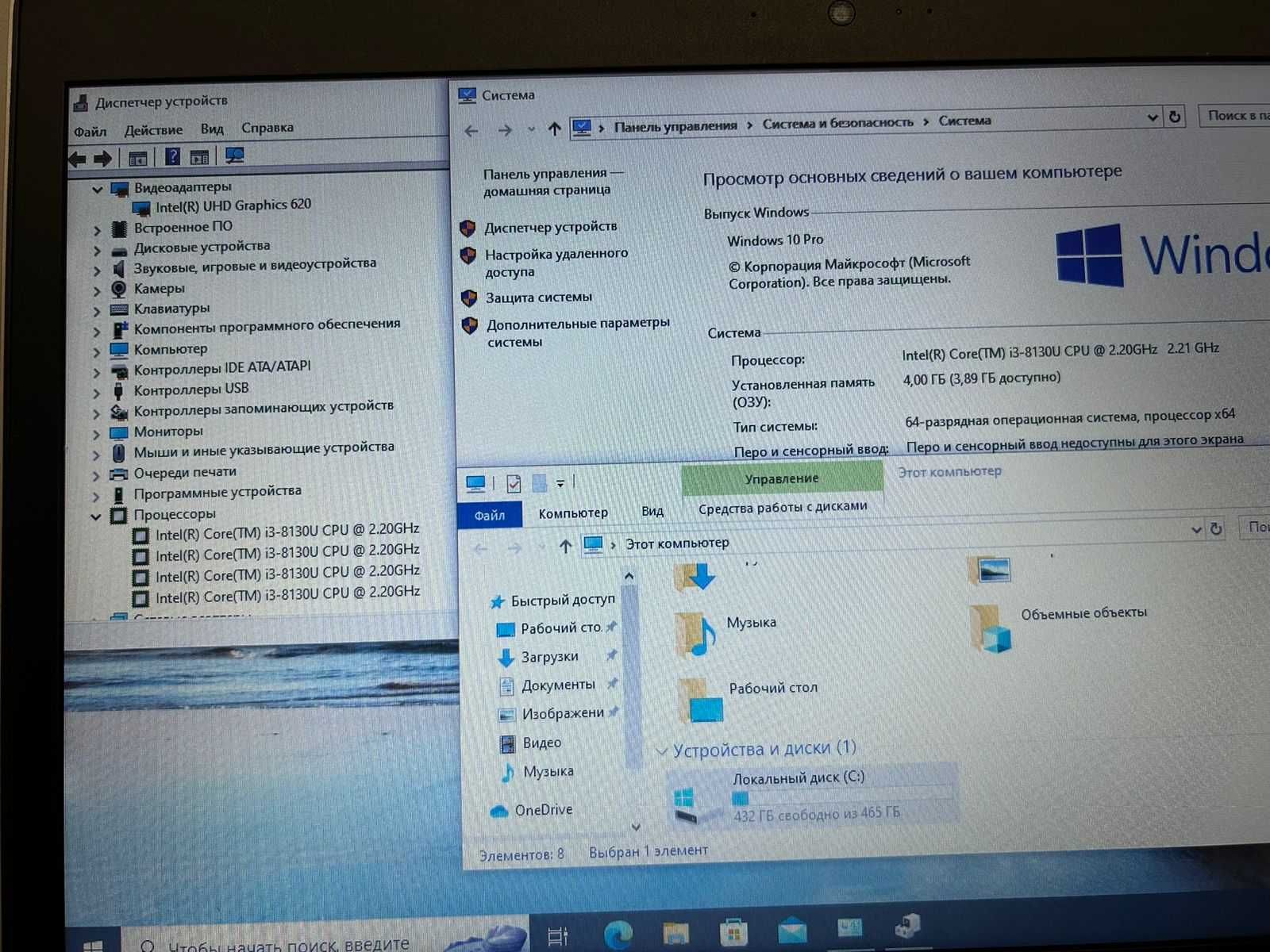Click Компьютер node icon in device tree

[x=119, y=350]
